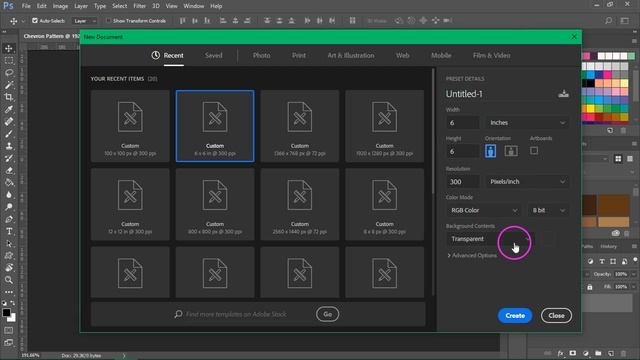Toggle the Auto-Select checkbox
Screen dimensions: 640x360
35,20
